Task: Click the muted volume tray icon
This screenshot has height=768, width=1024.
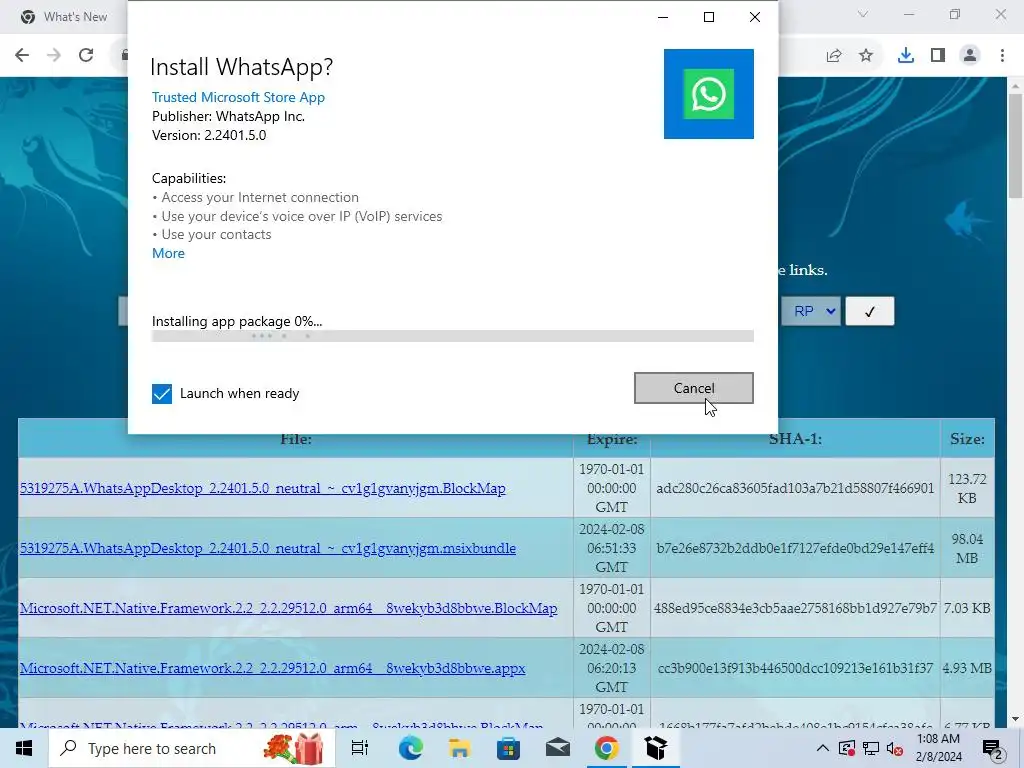Action: pos(895,748)
